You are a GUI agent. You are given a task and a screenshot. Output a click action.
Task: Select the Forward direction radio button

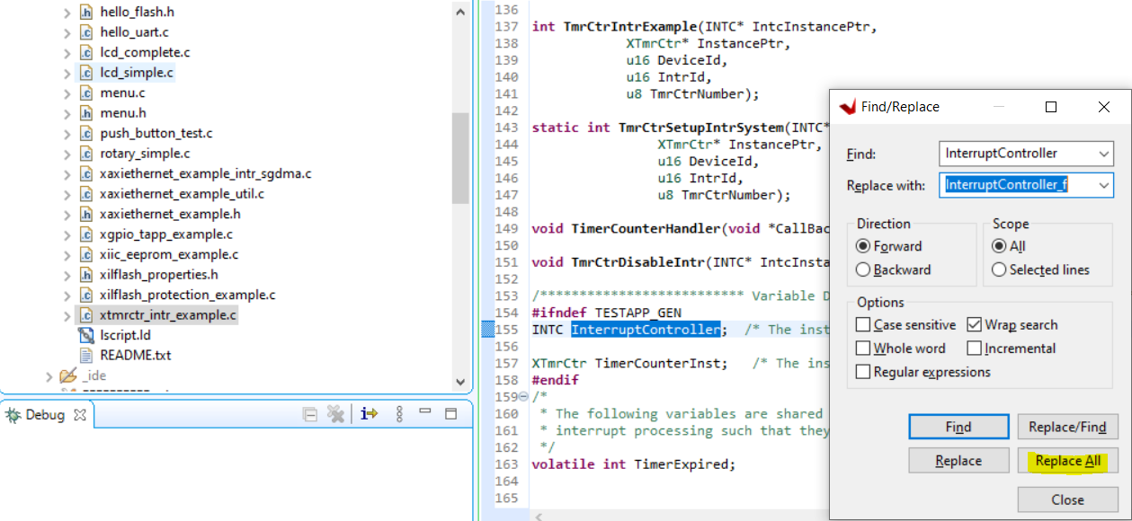click(x=863, y=246)
